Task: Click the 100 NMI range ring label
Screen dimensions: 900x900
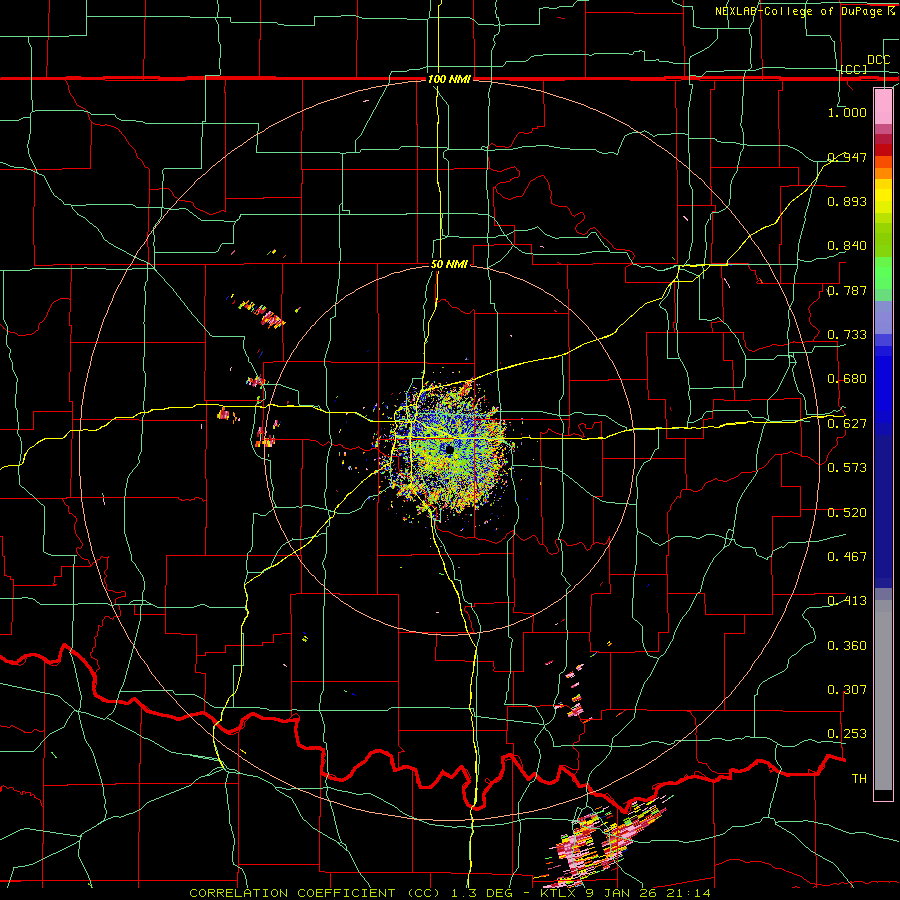Action: coord(449,79)
